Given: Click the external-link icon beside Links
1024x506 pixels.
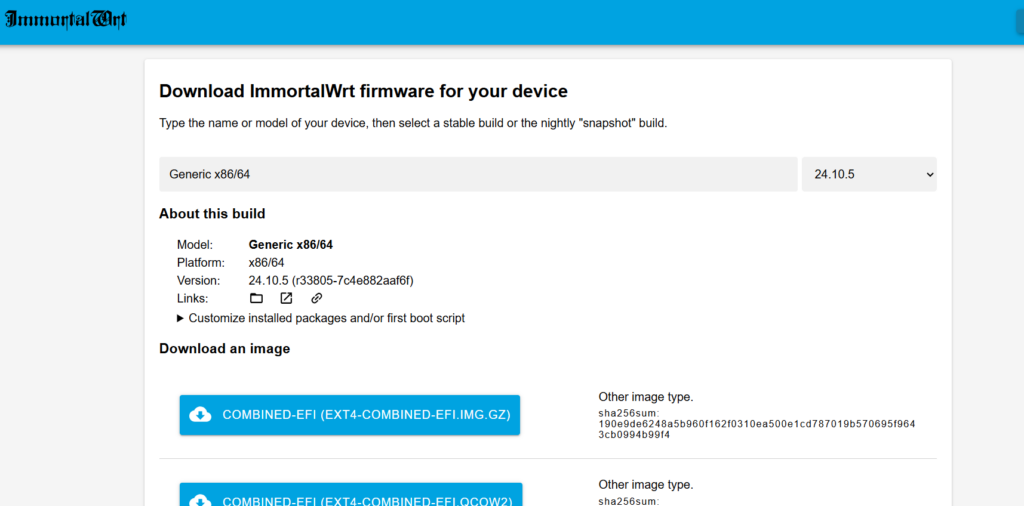Looking at the screenshot, I should 286,298.
